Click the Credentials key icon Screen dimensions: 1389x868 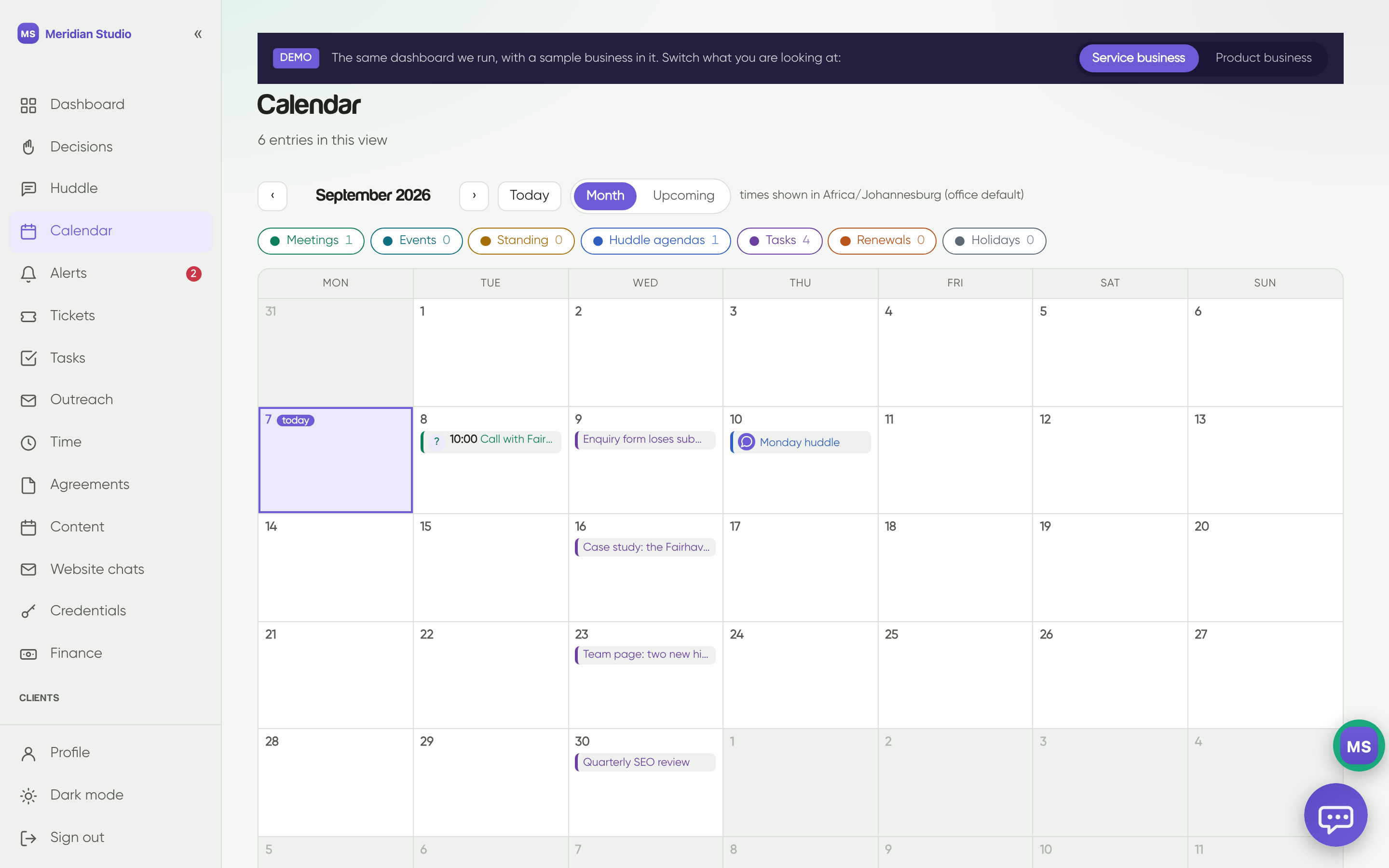(28, 611)
